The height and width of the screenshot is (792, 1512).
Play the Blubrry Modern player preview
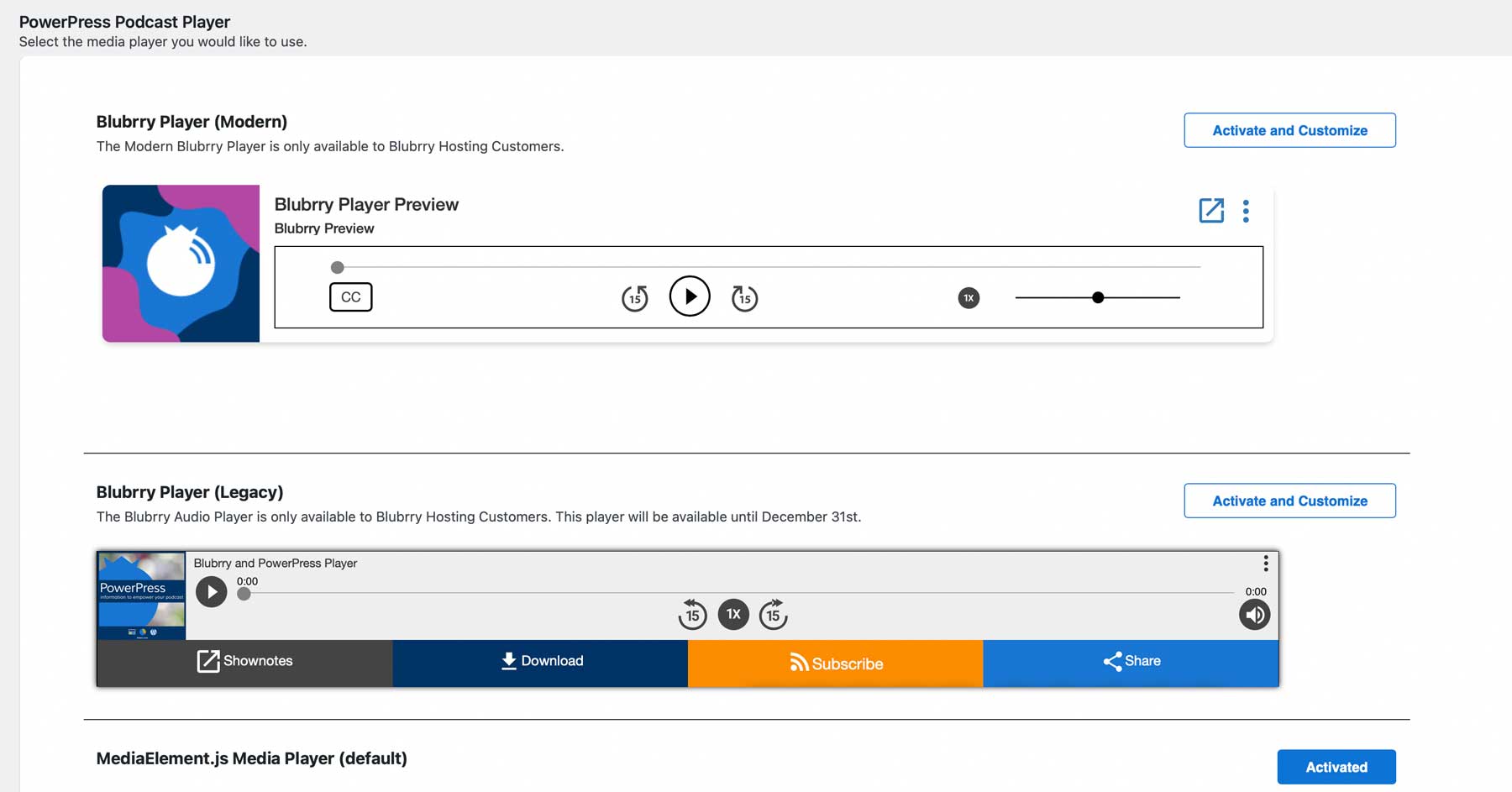pos(689,296)
